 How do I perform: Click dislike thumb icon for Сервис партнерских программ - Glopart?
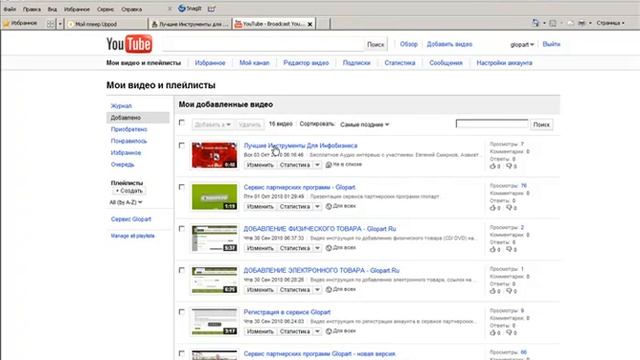(x=509, y=208)
